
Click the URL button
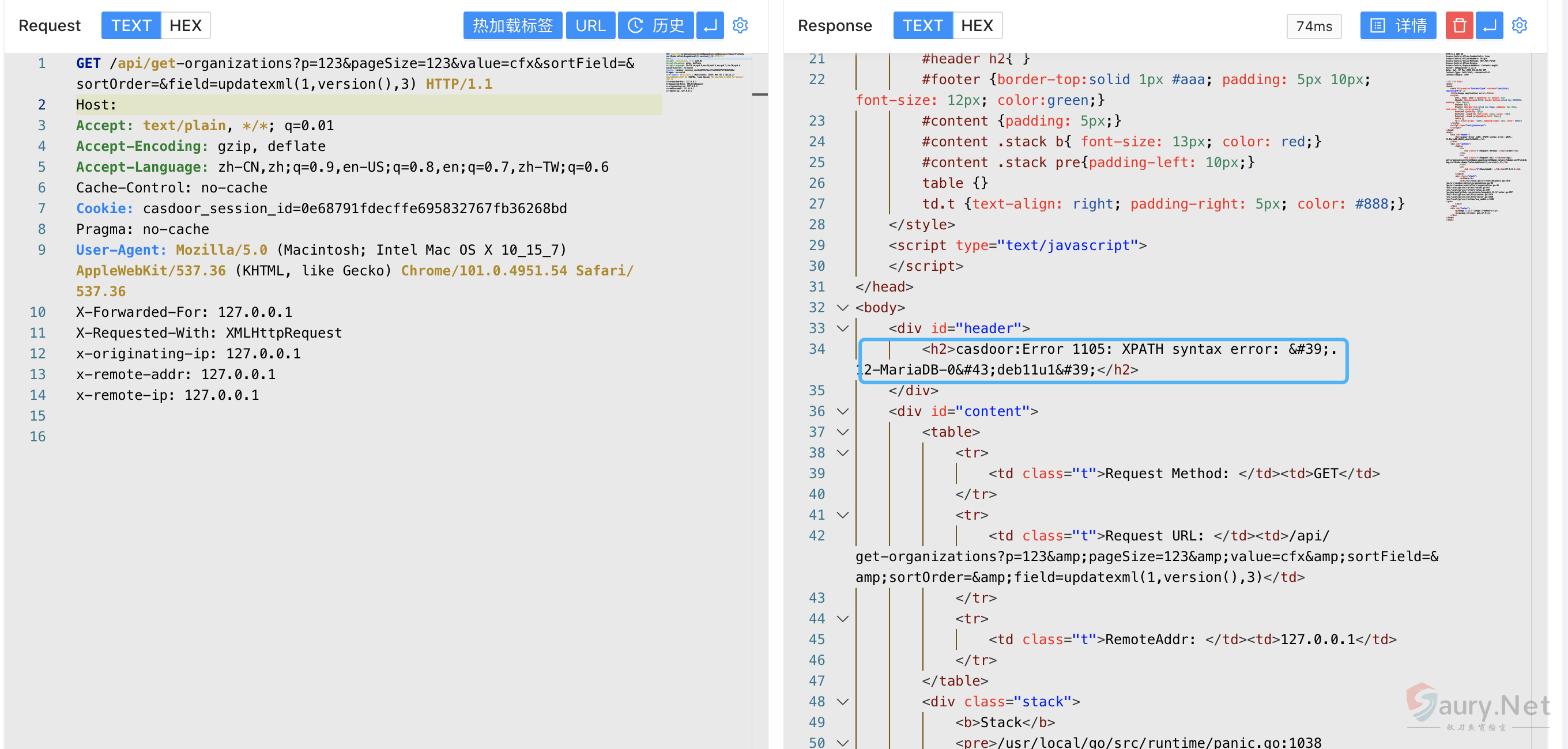pyautogui.click(x=590, y=25)
